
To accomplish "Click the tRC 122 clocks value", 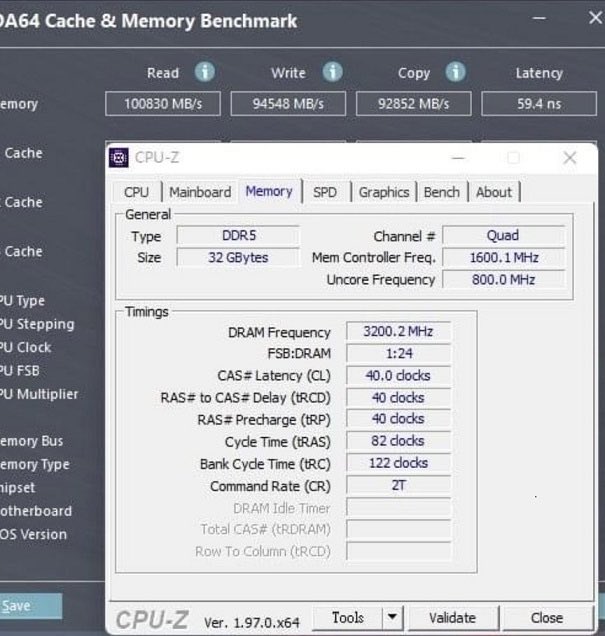I will pos(399,463).
